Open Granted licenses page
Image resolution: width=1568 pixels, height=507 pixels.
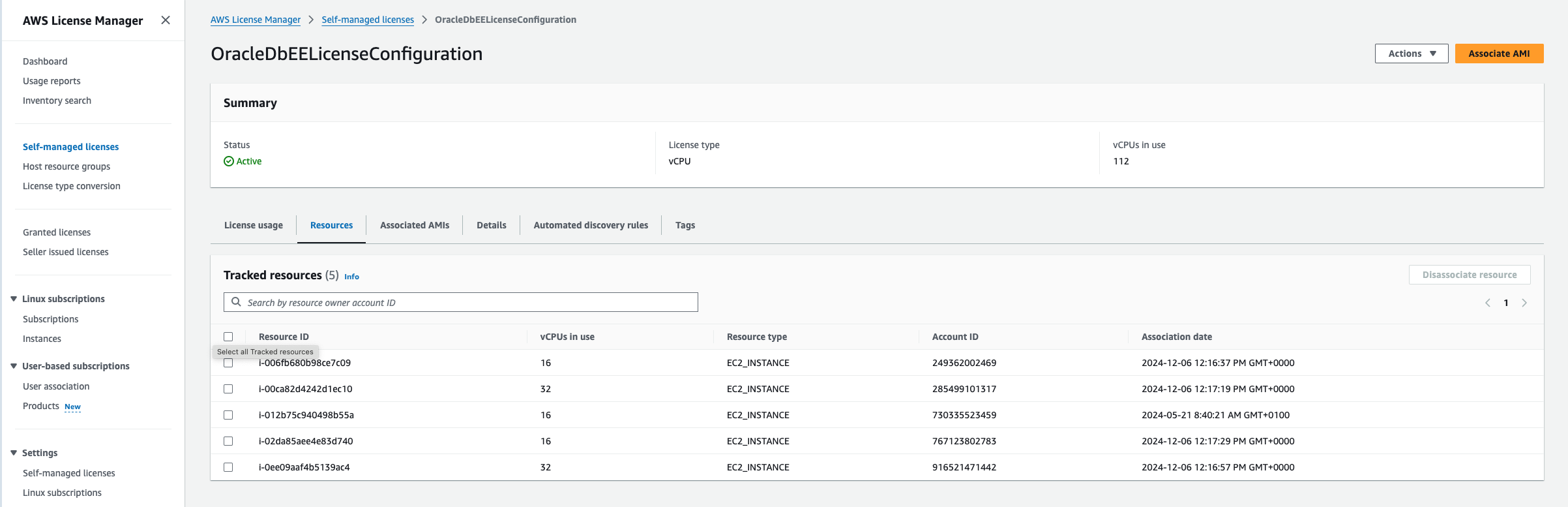click(57, 232)
